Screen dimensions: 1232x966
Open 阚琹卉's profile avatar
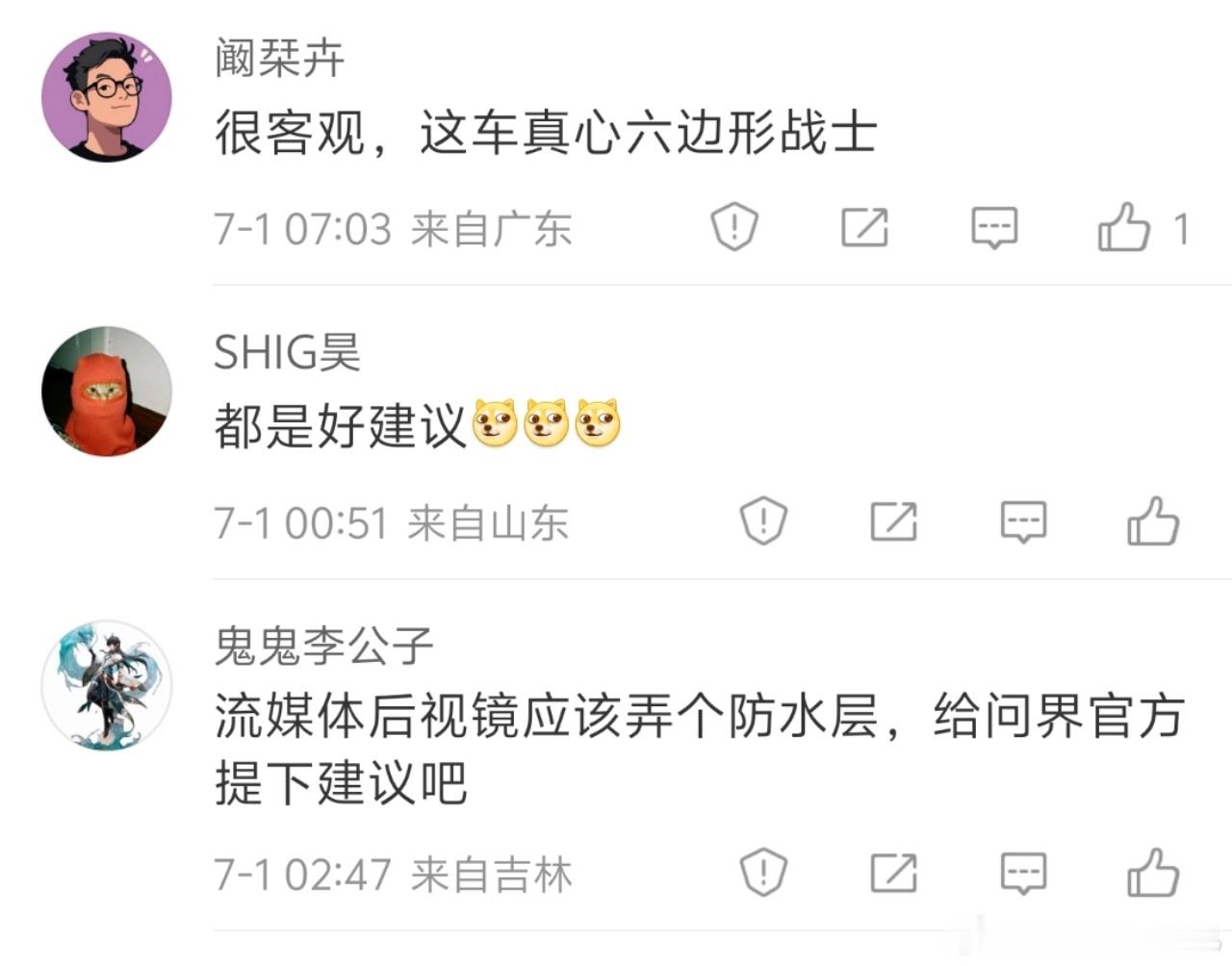[x=107, y=97]
